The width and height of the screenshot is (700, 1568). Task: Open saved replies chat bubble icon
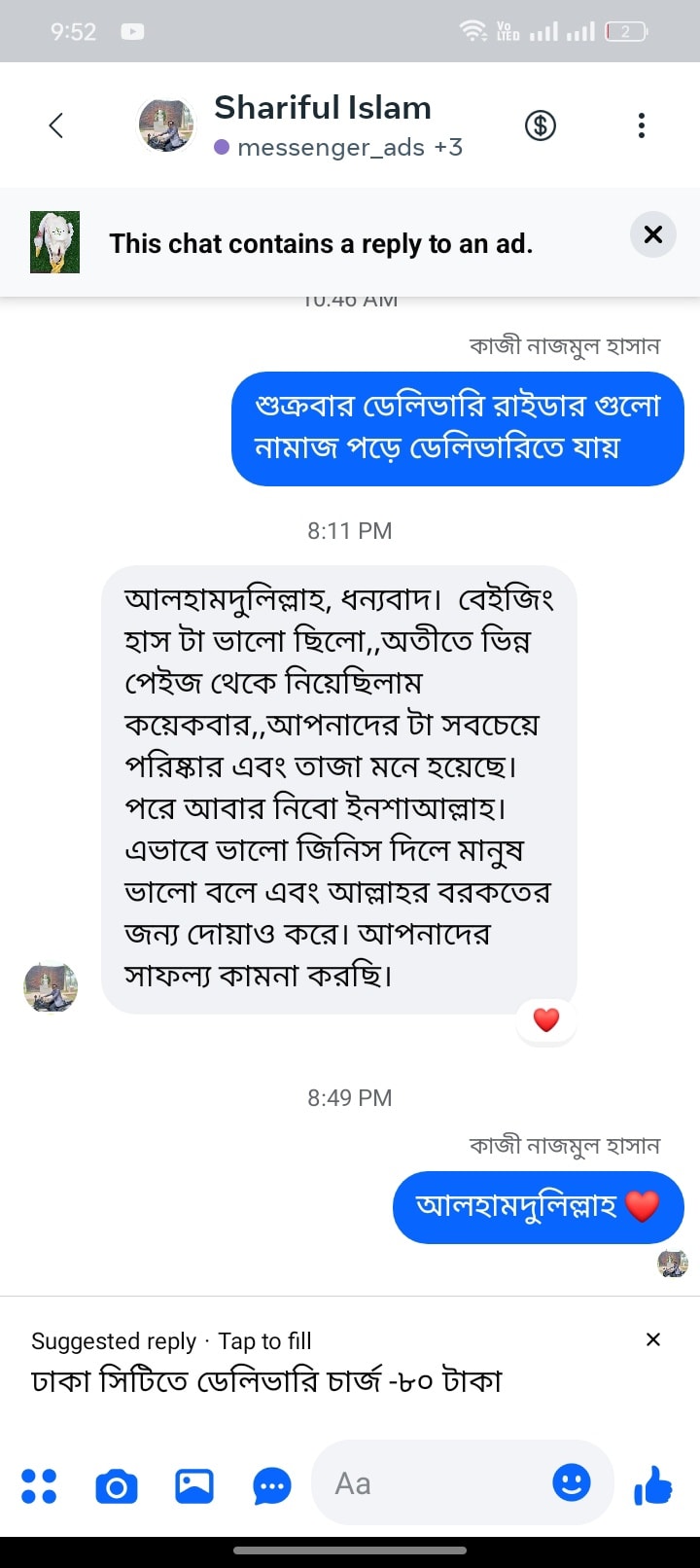point(272,1485)
